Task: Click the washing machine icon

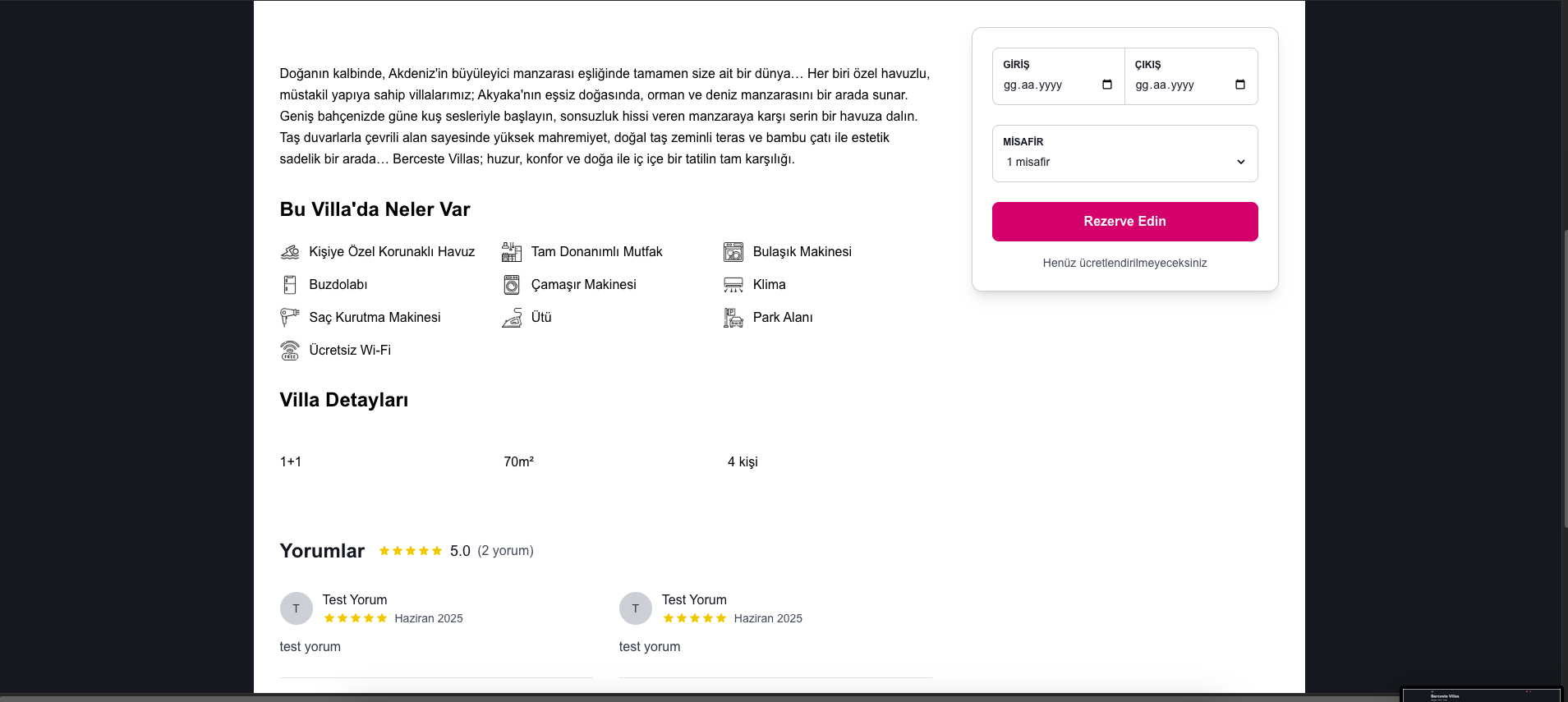Action: 512,285
